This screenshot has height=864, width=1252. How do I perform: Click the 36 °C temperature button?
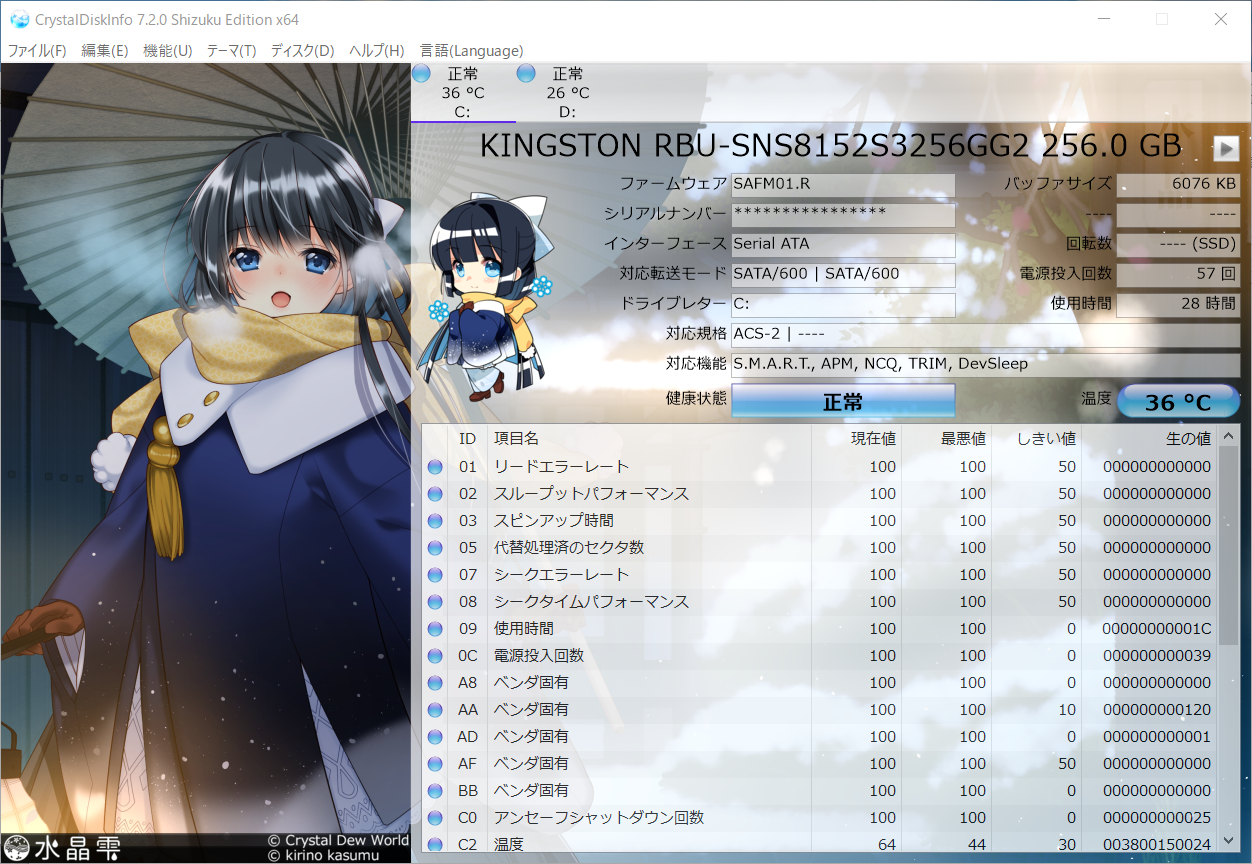click(x=1178, y=402)
